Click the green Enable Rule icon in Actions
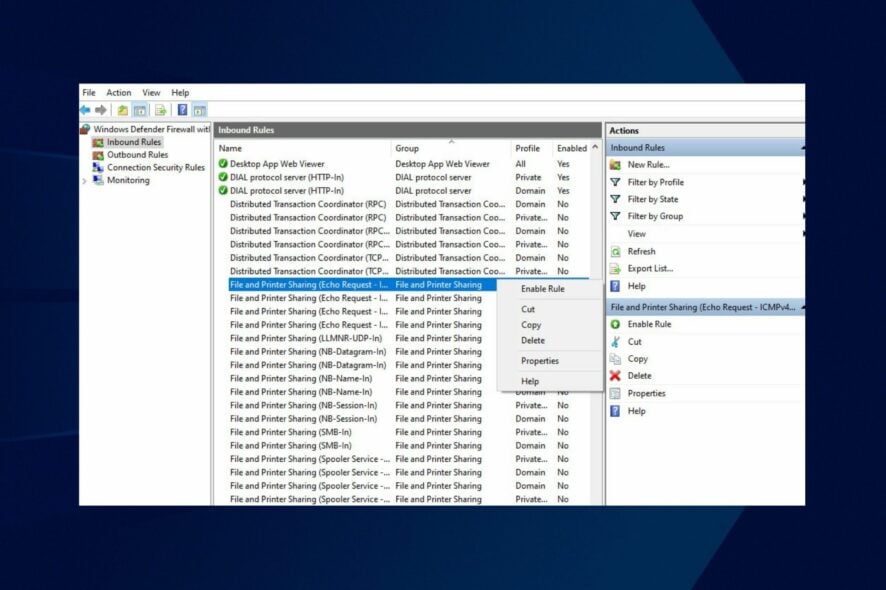 click(614, 325)
